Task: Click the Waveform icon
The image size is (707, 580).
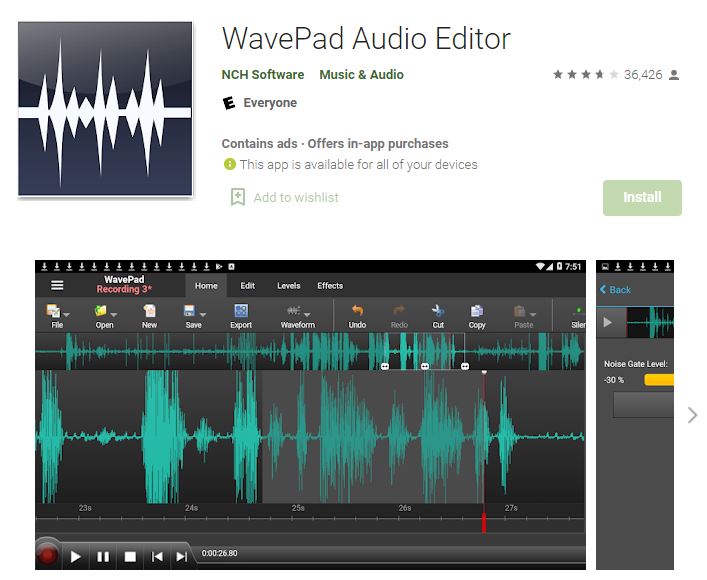Action: coord(294,310)
